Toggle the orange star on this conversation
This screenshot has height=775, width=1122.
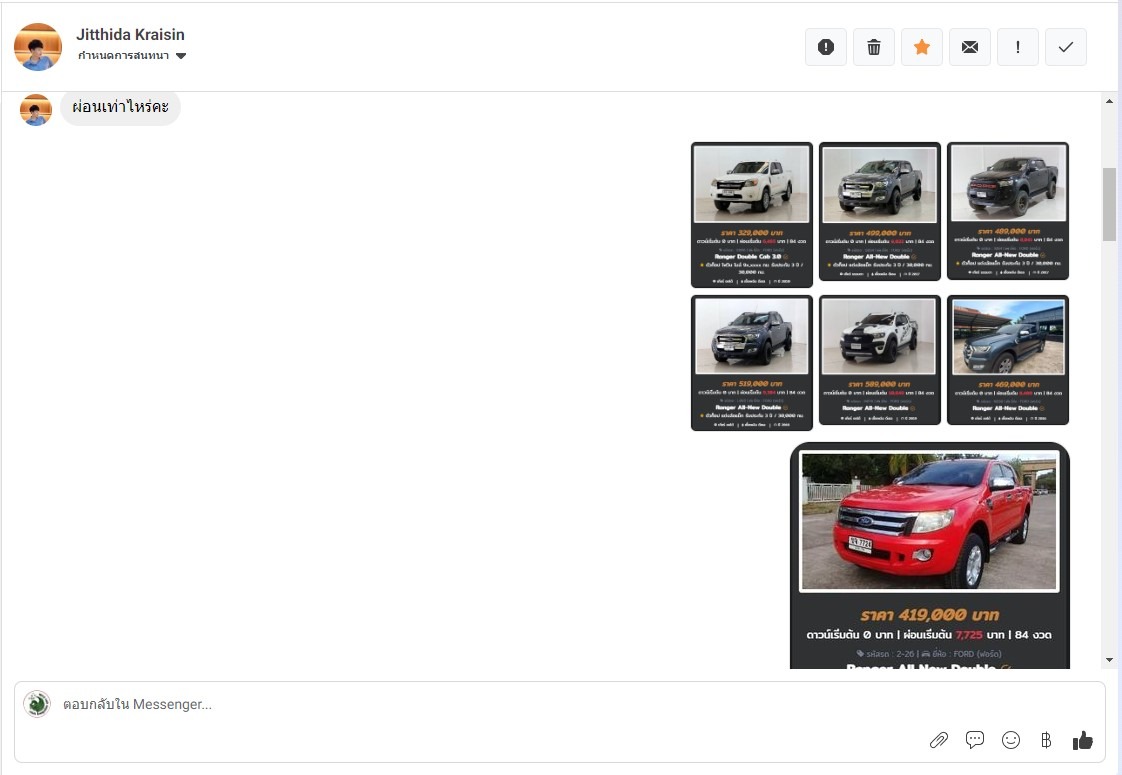point(922,47)
